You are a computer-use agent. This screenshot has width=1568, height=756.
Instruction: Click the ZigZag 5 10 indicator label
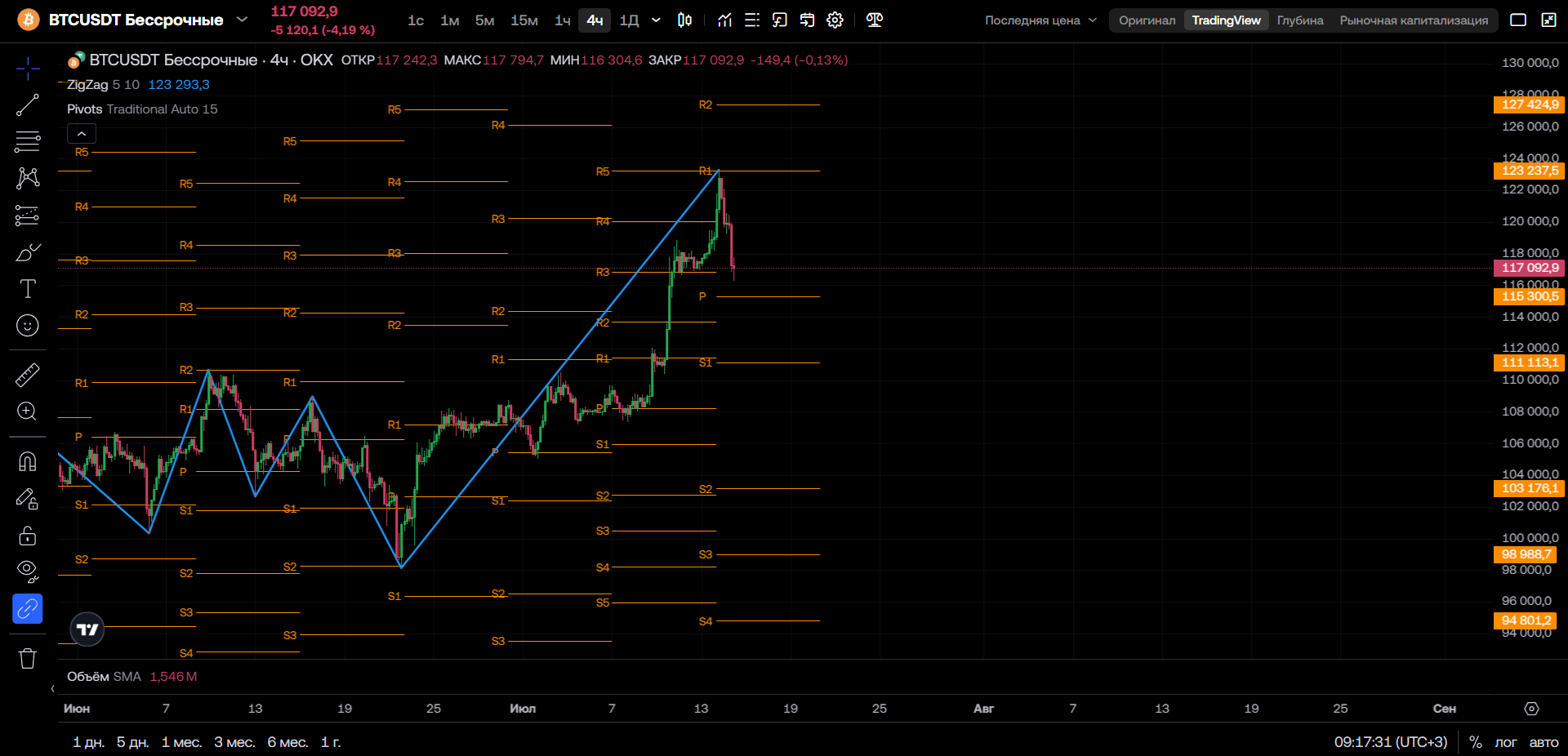[103, 85]
